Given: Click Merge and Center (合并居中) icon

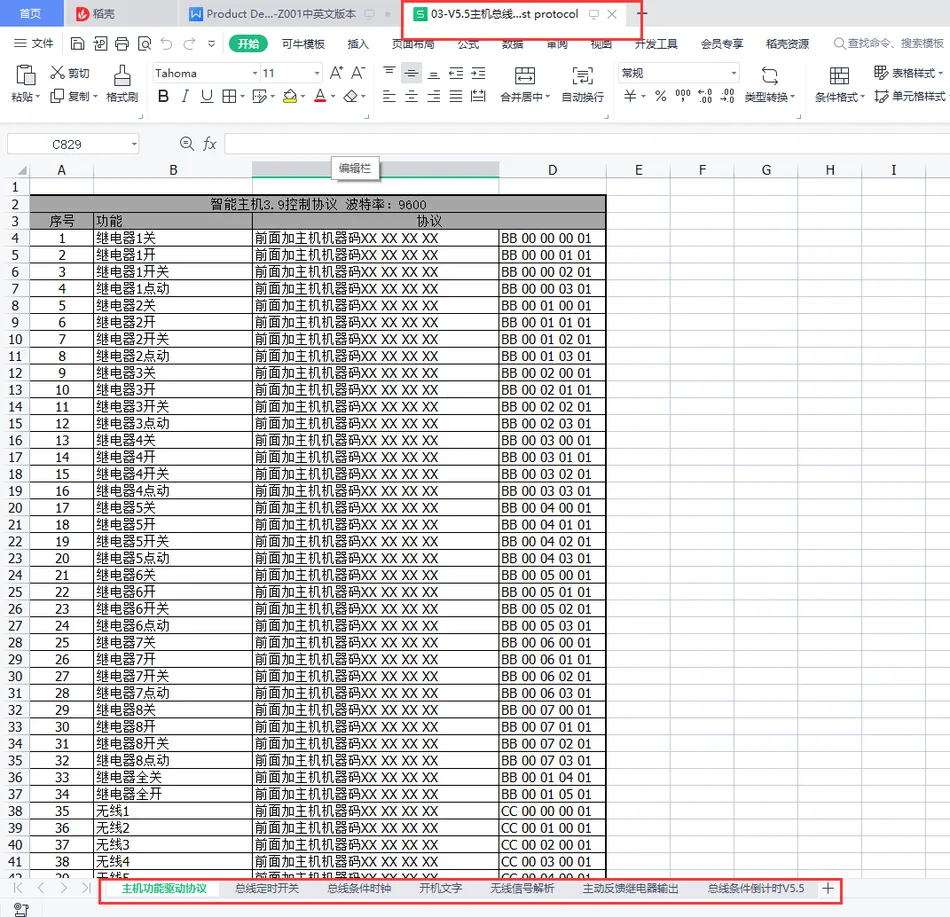Looking at the screenshot, I should pyautogui.click(x=525, y=76).
